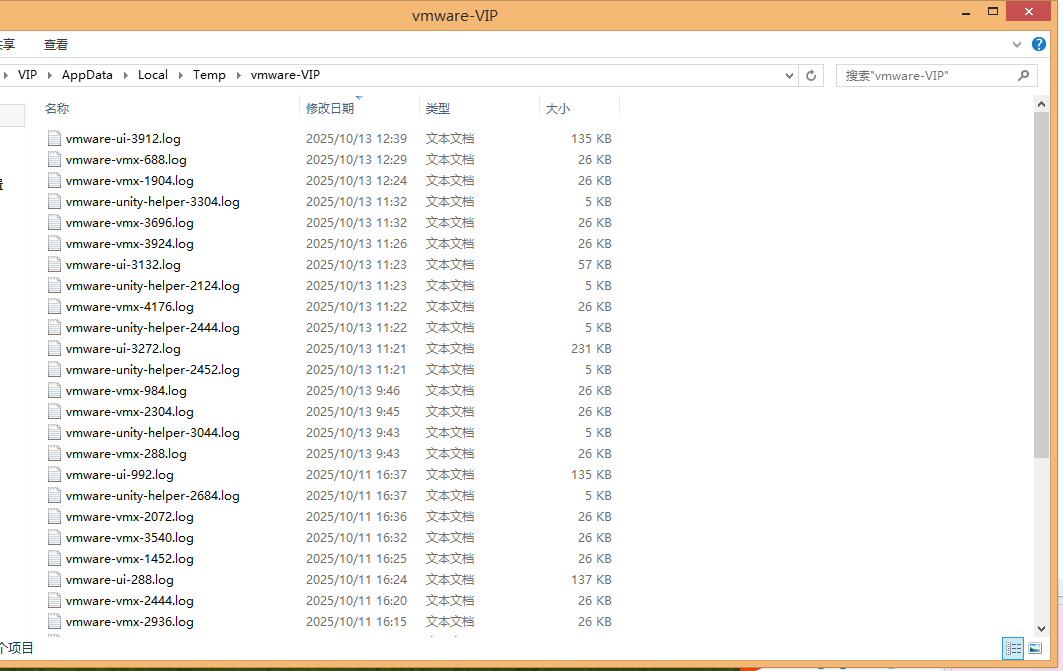Click file name vmware-vmx-1452.log
The height and width of the screenshot is (671, 1063).
129,558
